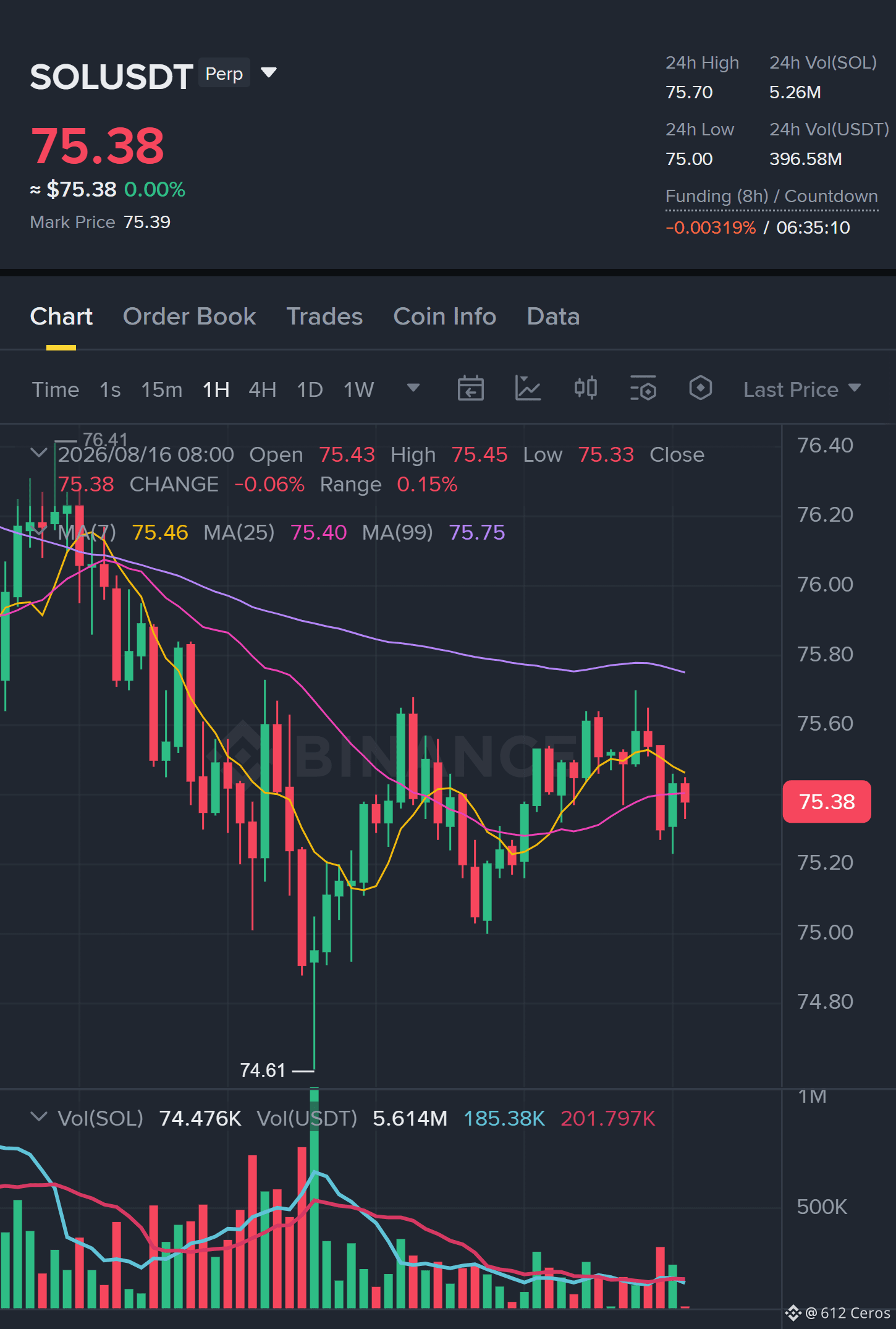Screen dimensions: 896x1329
Task: Click the 24h Vol(USDT) value 396.58M
Action: pos(806,159)
